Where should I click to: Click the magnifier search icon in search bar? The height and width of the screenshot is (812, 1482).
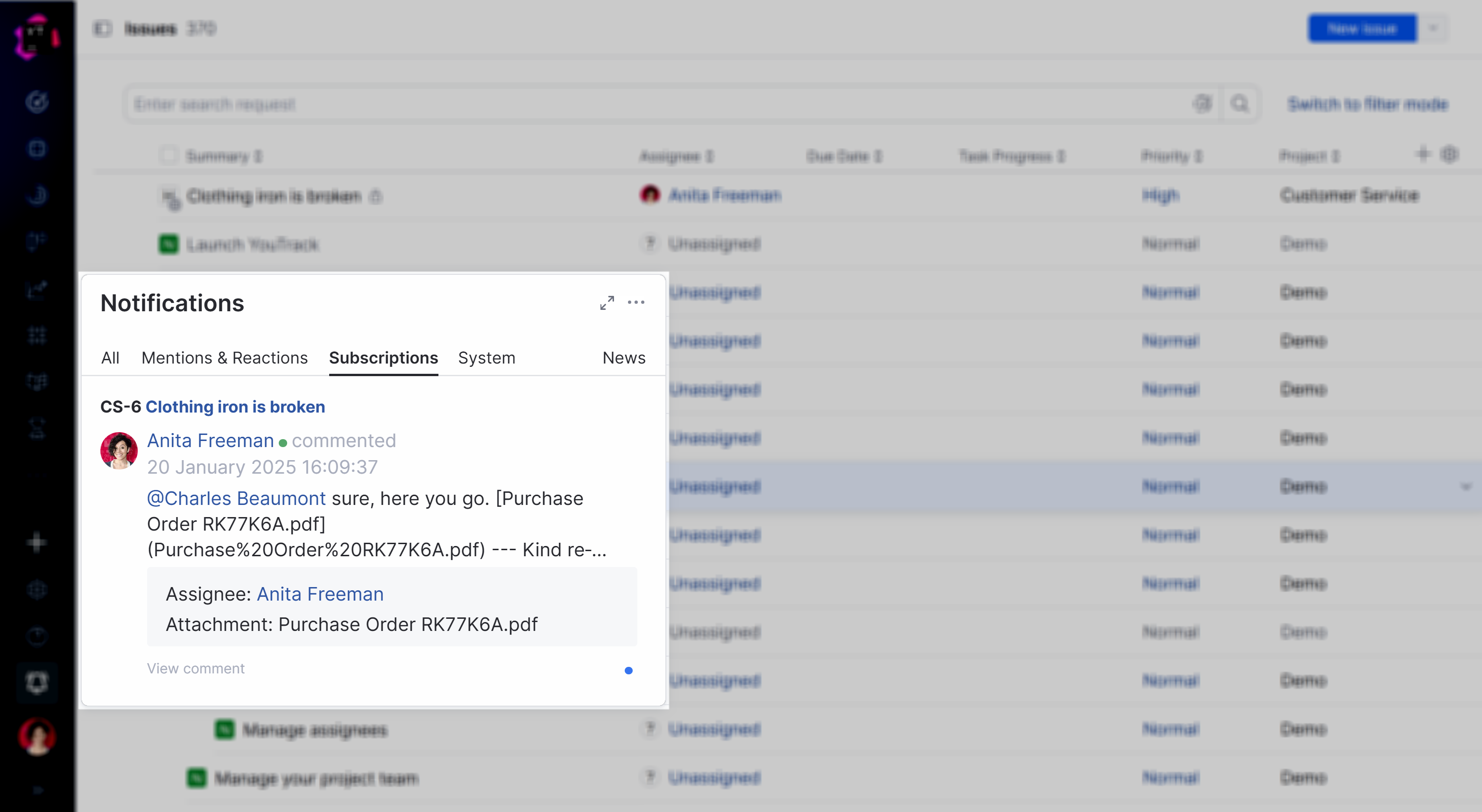[x=1239, y=104]
